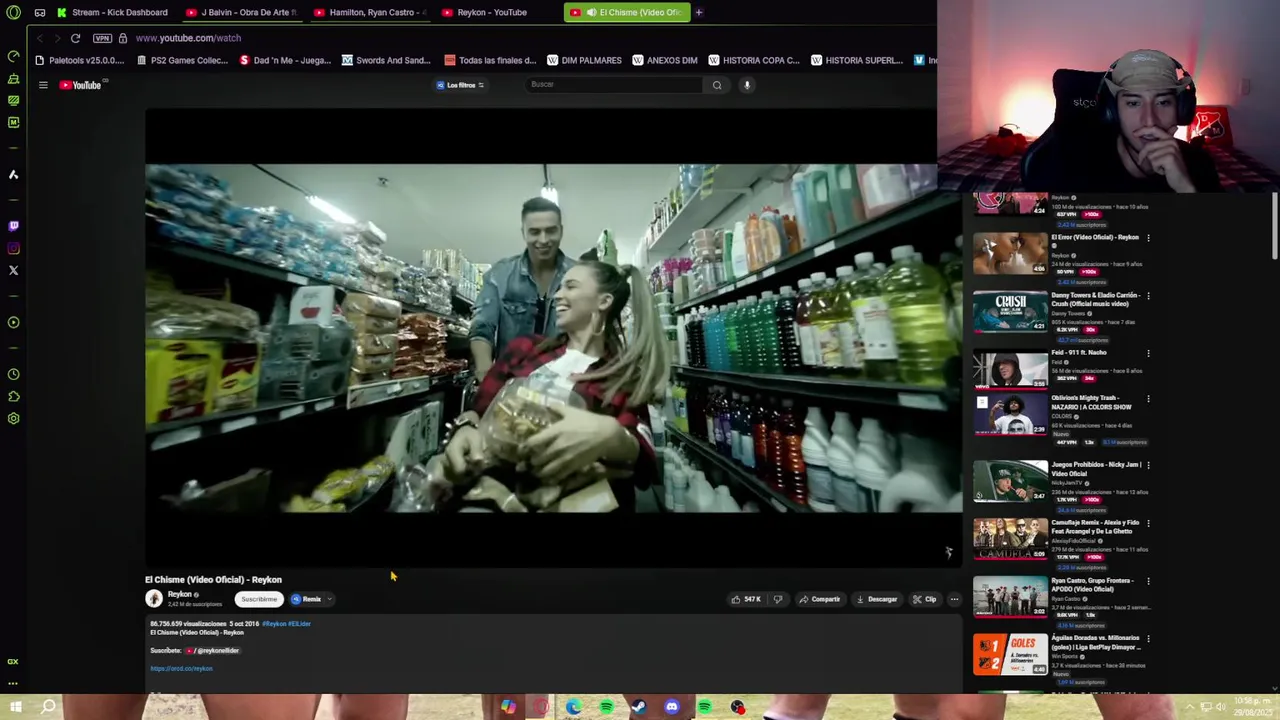
Task: Click the page vertical scrollbar thumb
Action: (x=1275, y=225)
